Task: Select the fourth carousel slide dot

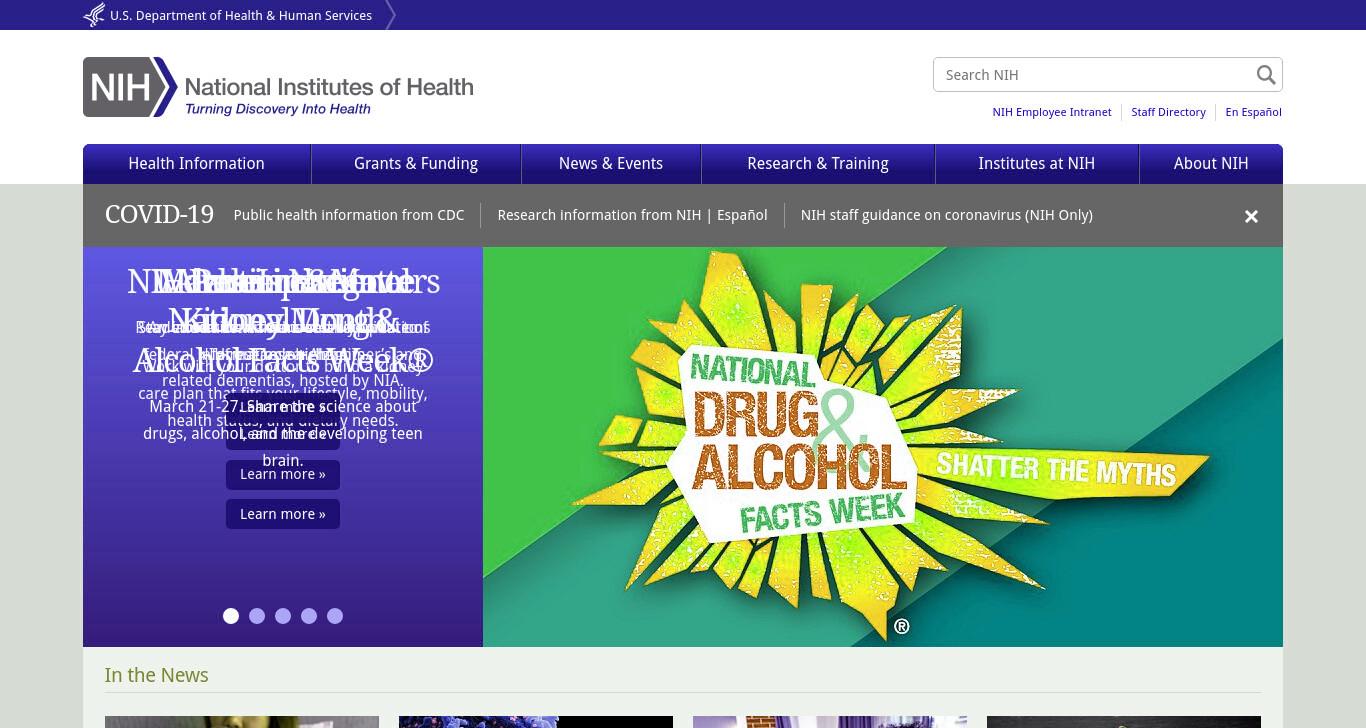Action: click(x=309, y=616)
